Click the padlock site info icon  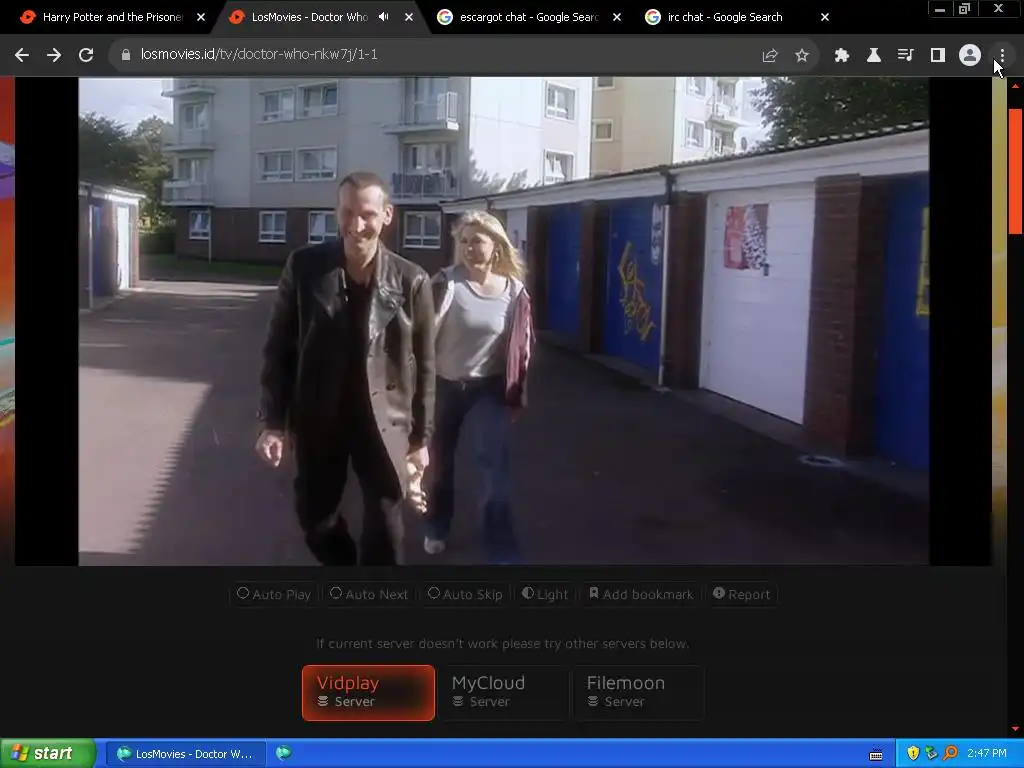click(x=125, y=55)
